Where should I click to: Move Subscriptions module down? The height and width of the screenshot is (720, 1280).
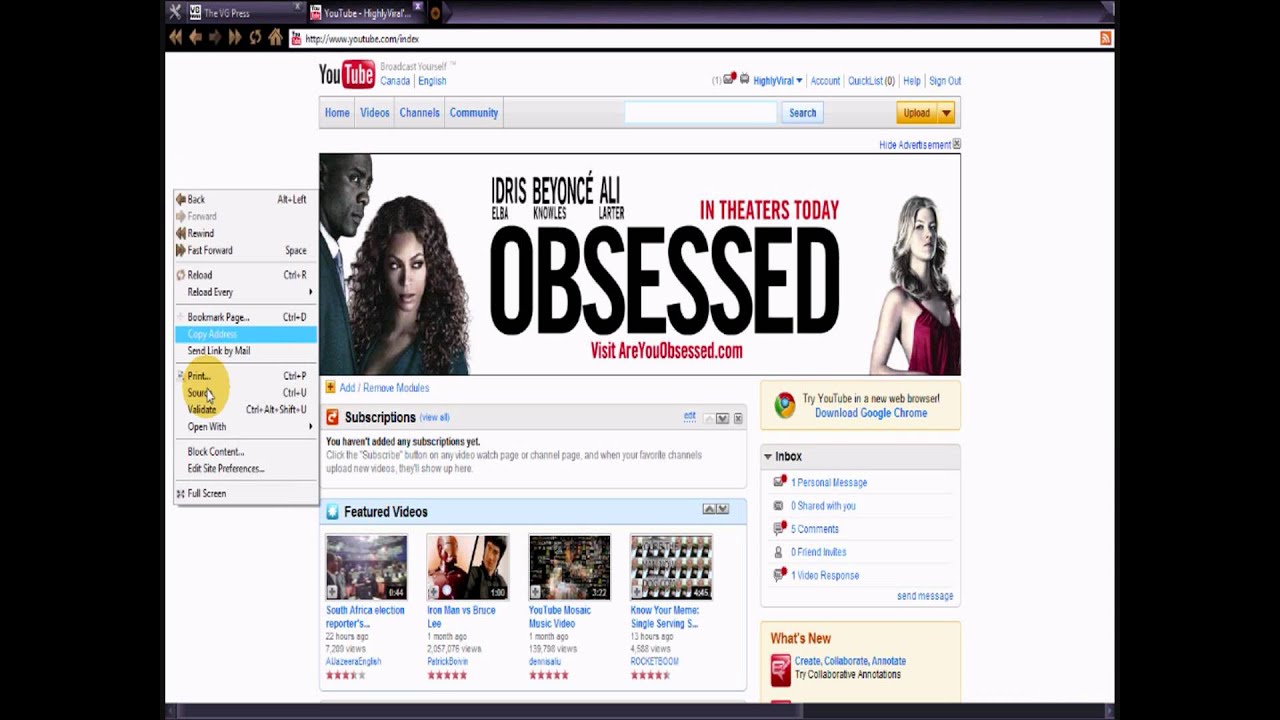coord(722,418)
